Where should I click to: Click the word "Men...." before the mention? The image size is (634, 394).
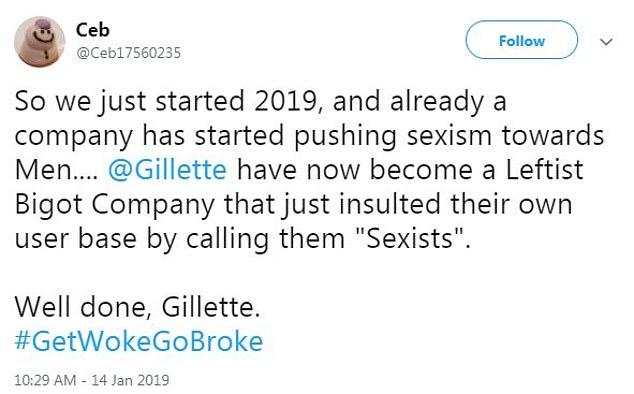(56, 170)
